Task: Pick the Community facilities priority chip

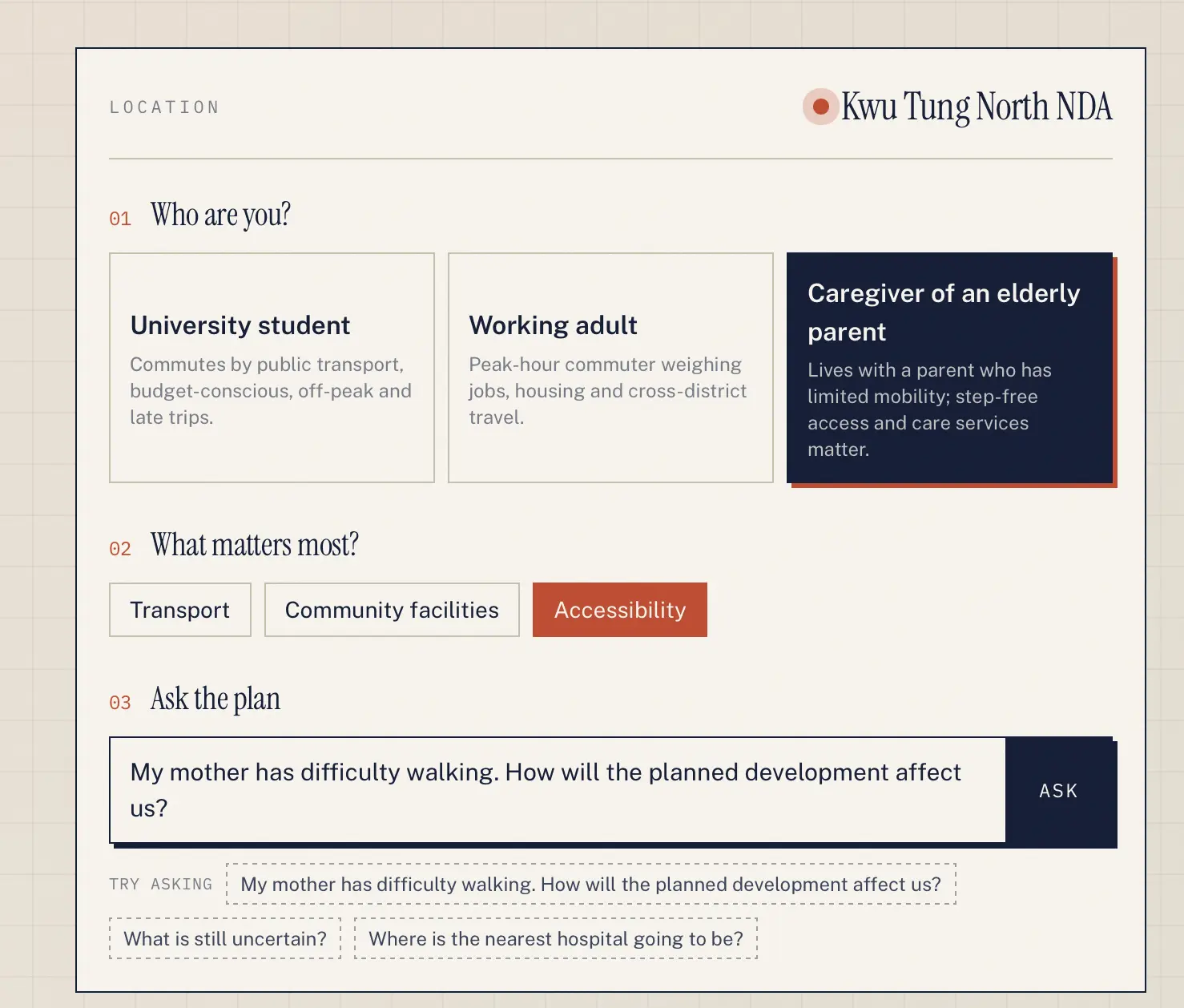Action: click(392, 610)
